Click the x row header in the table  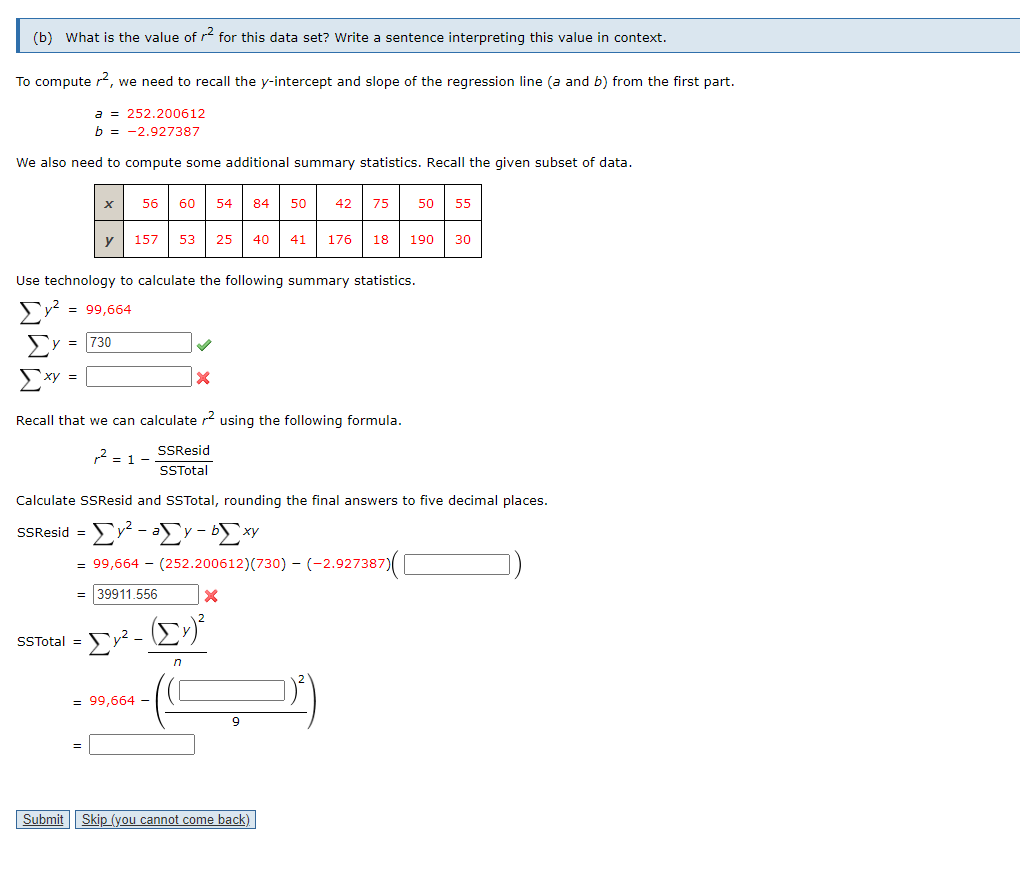click(x=110, y=202)
